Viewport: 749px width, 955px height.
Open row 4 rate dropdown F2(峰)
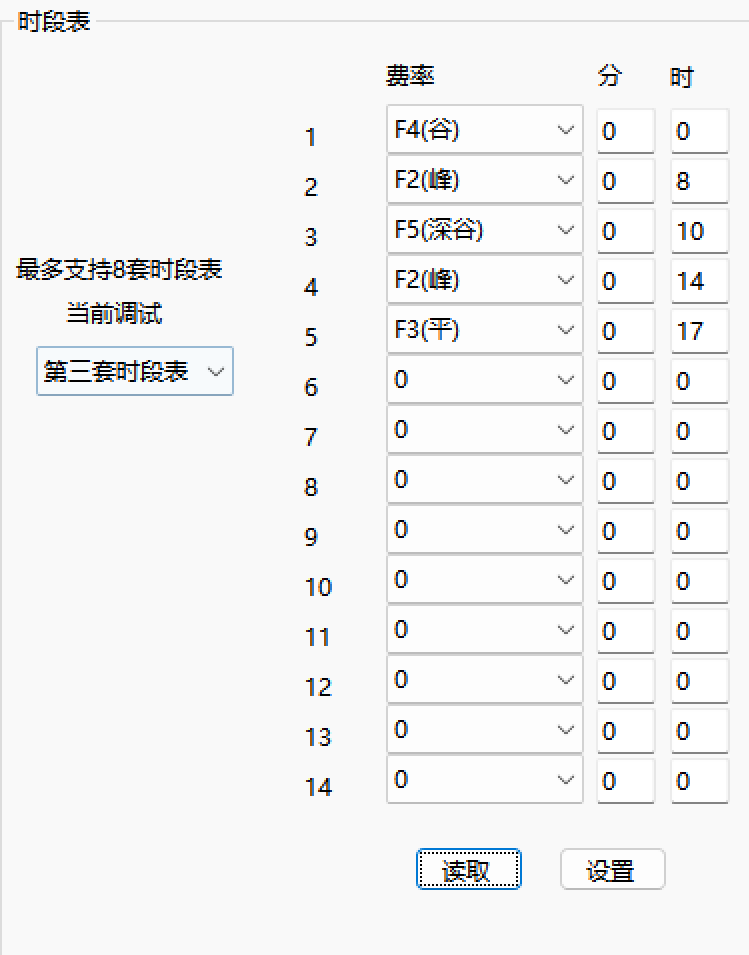(x=484, y=280)
